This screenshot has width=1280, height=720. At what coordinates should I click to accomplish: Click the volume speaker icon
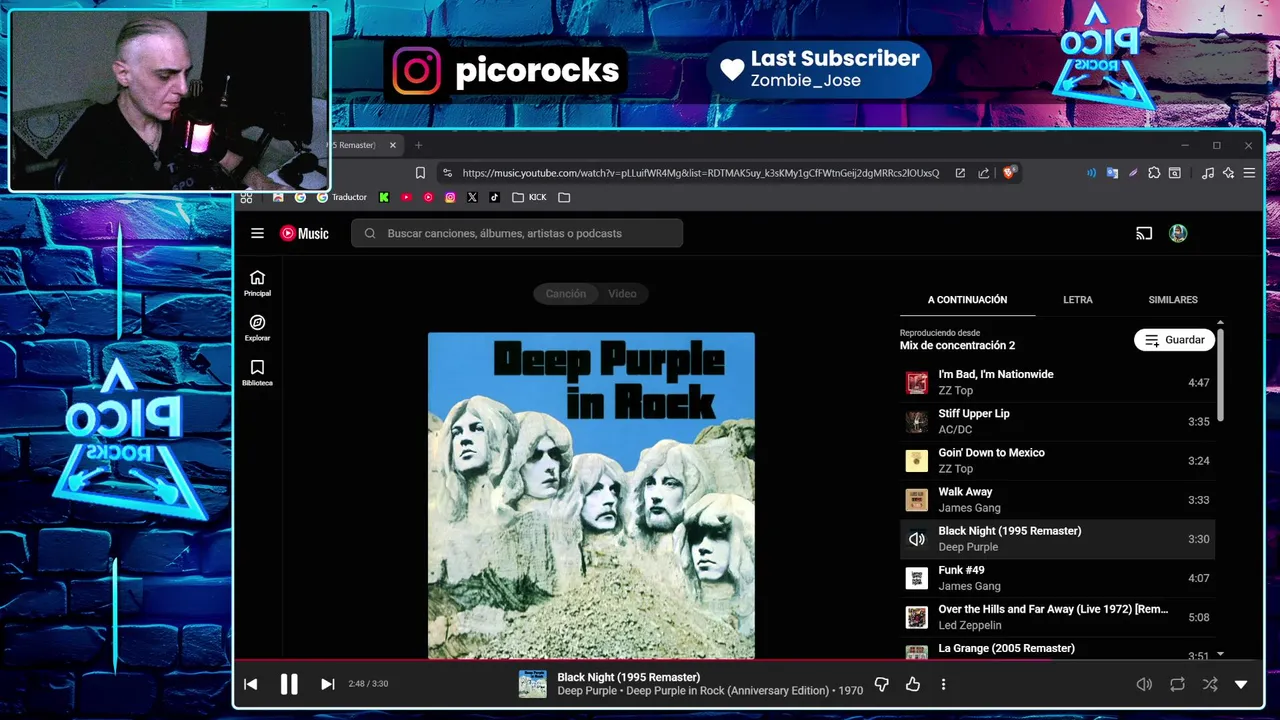coord(1144,684)
